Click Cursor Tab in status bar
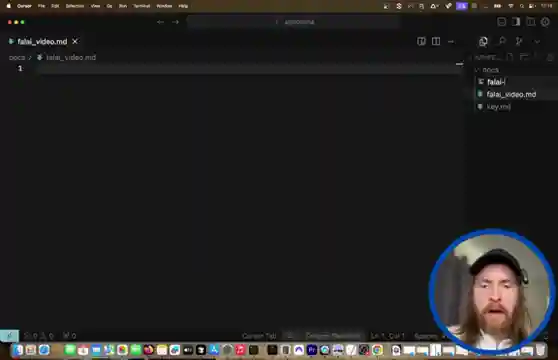The width and height of the screenshot is (558, 360). click(x=259, y=336)
